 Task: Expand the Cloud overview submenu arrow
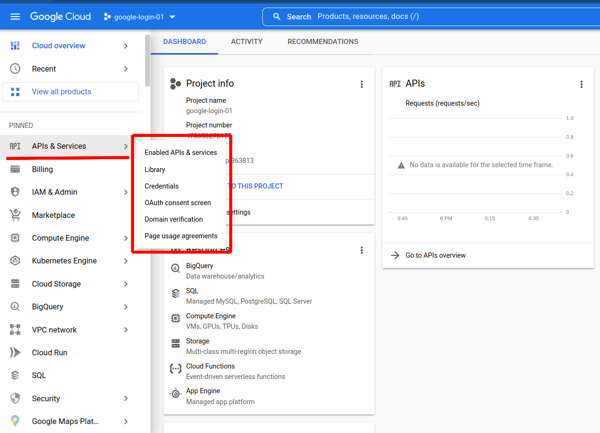point(126,46)
